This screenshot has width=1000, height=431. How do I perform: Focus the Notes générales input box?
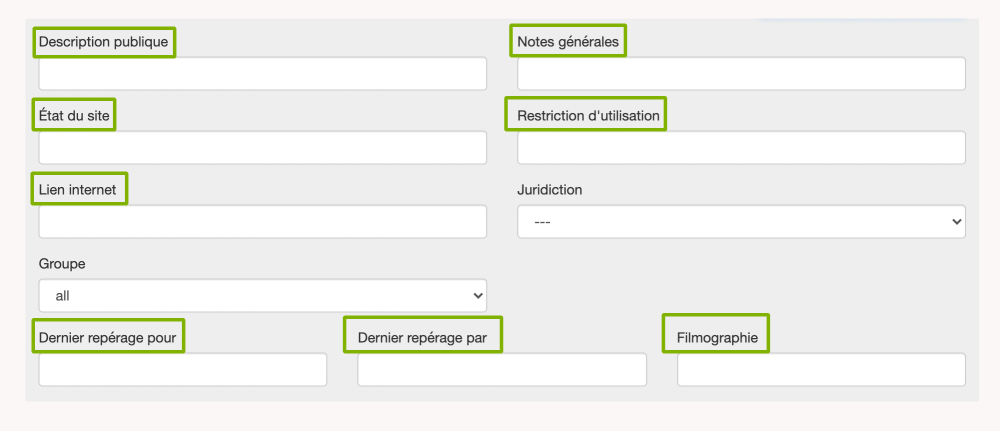click(x=741, y=74)
